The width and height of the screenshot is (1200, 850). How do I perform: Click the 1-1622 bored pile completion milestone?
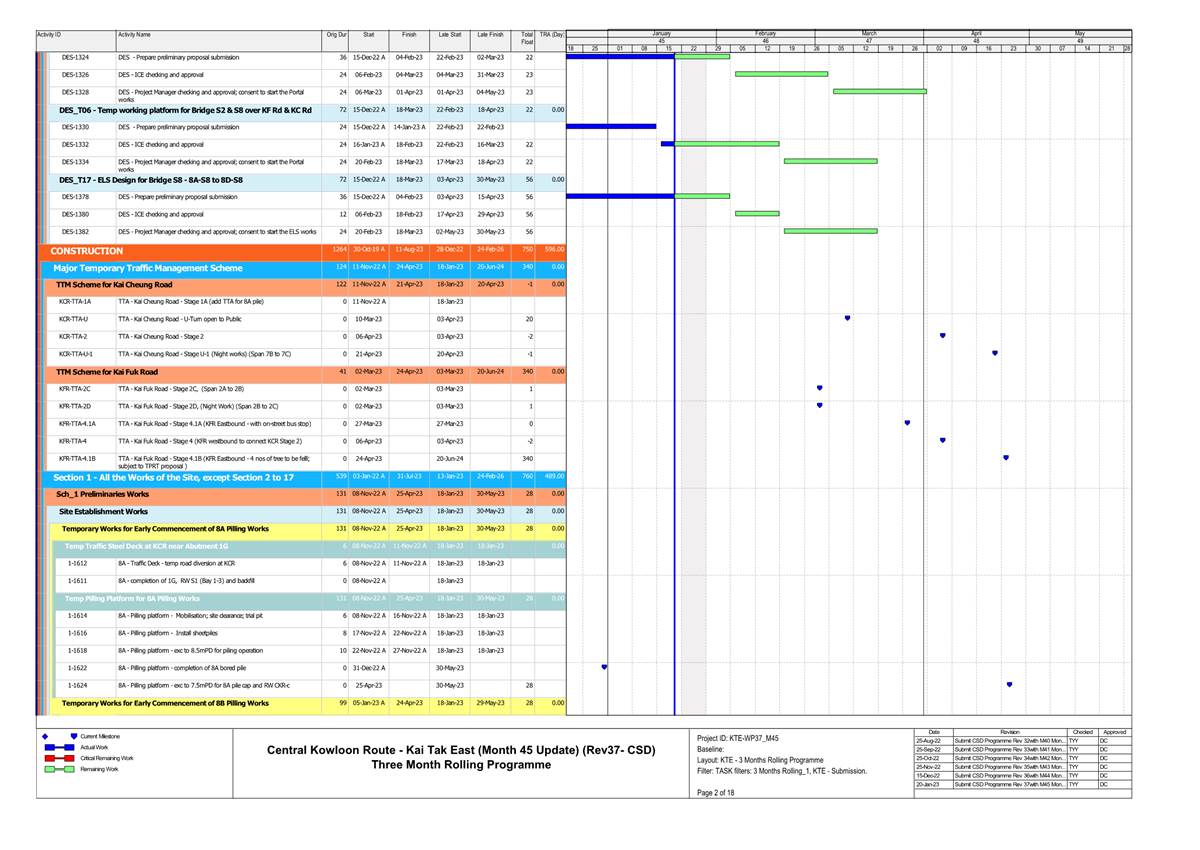(x=604, y=667)
